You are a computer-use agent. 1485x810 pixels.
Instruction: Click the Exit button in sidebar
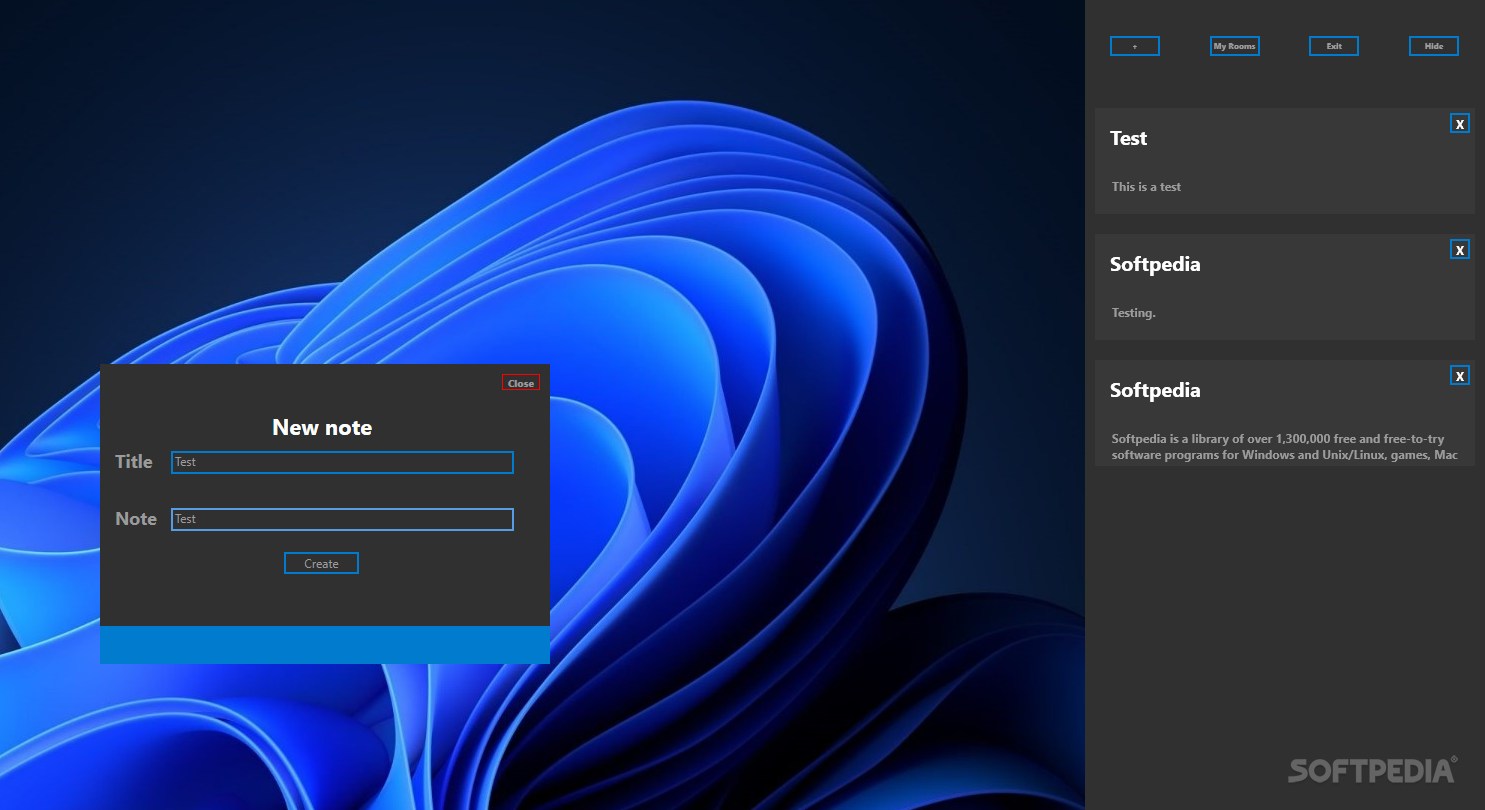point(1334,46)
